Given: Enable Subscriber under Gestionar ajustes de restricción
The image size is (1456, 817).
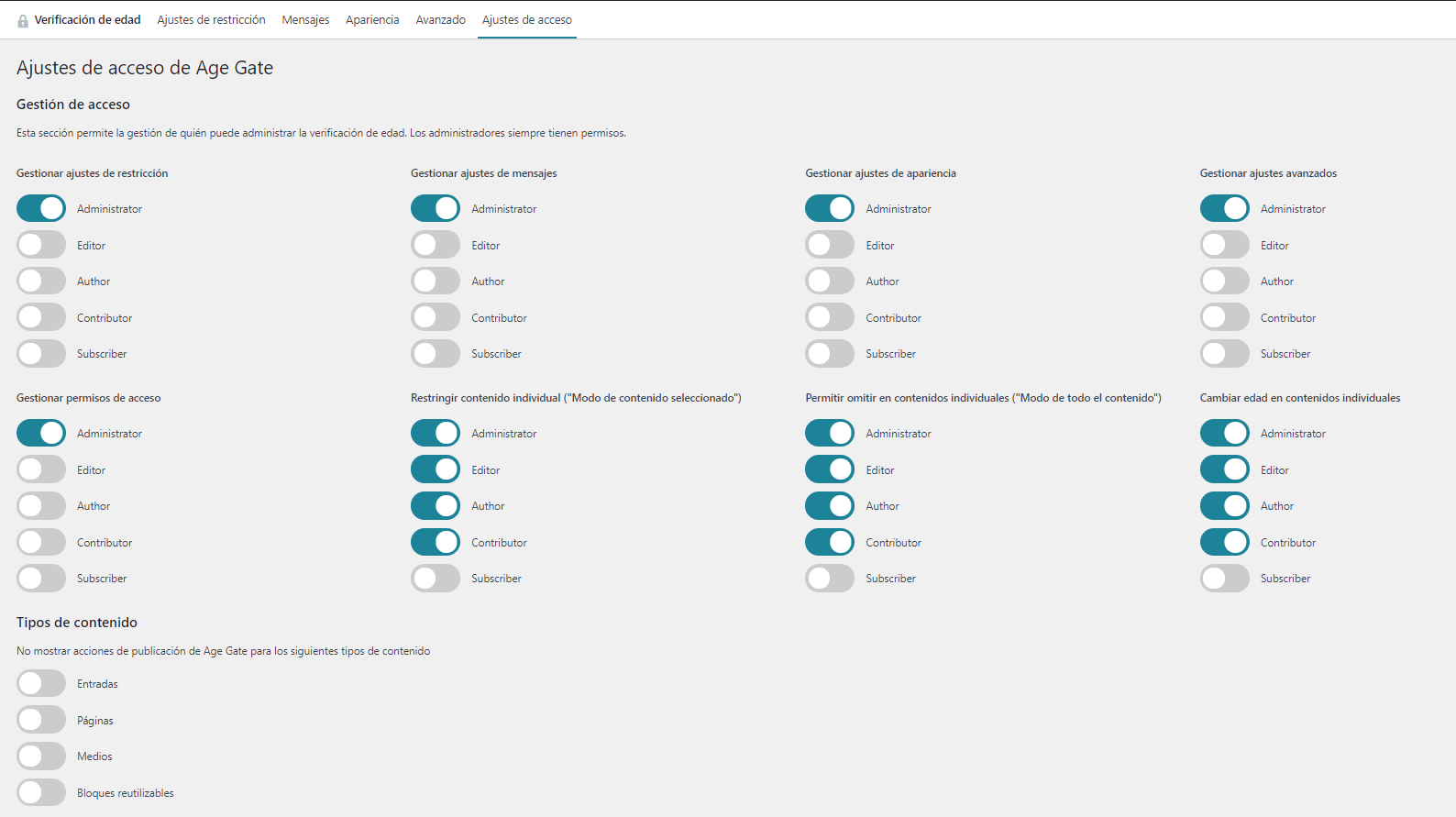Looking at the screenshot, I should click(41, 353).
